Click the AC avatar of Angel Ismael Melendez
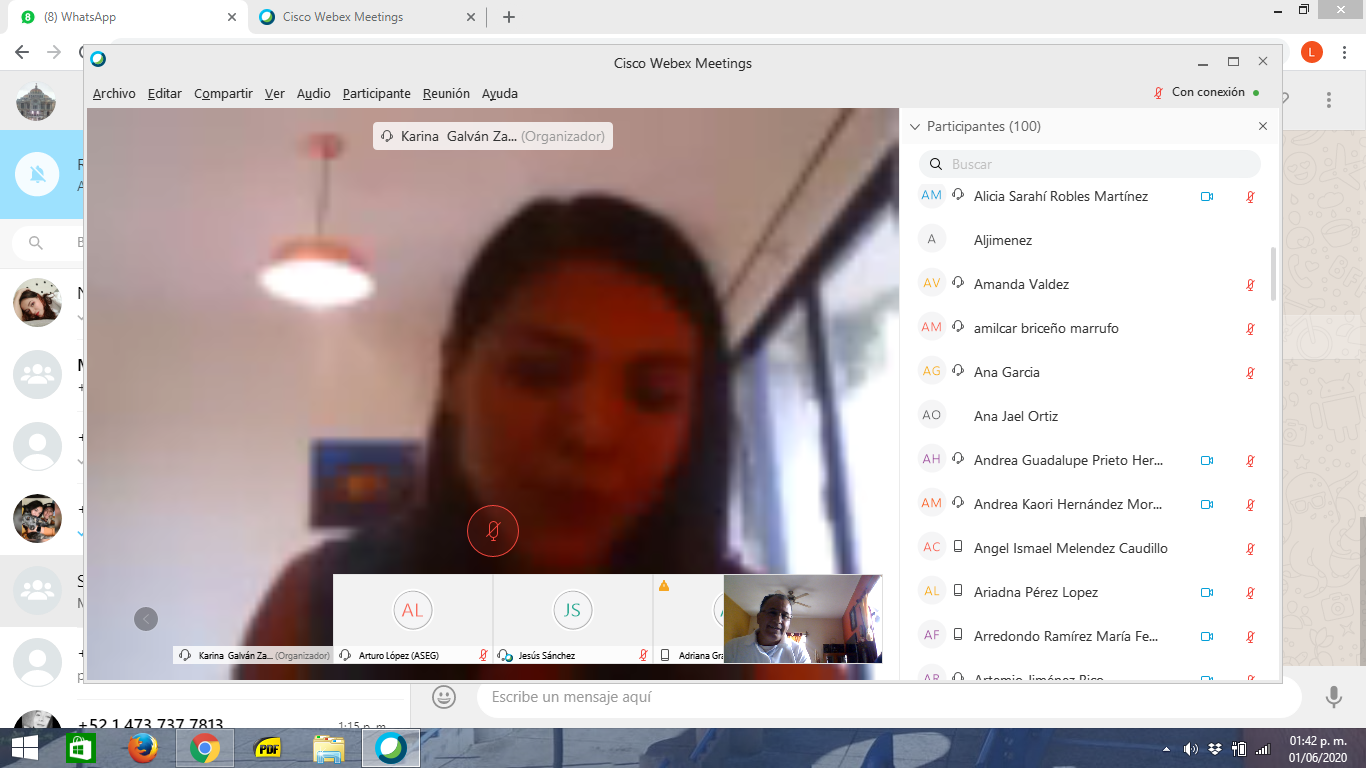1366x768 pixels. 932,547
